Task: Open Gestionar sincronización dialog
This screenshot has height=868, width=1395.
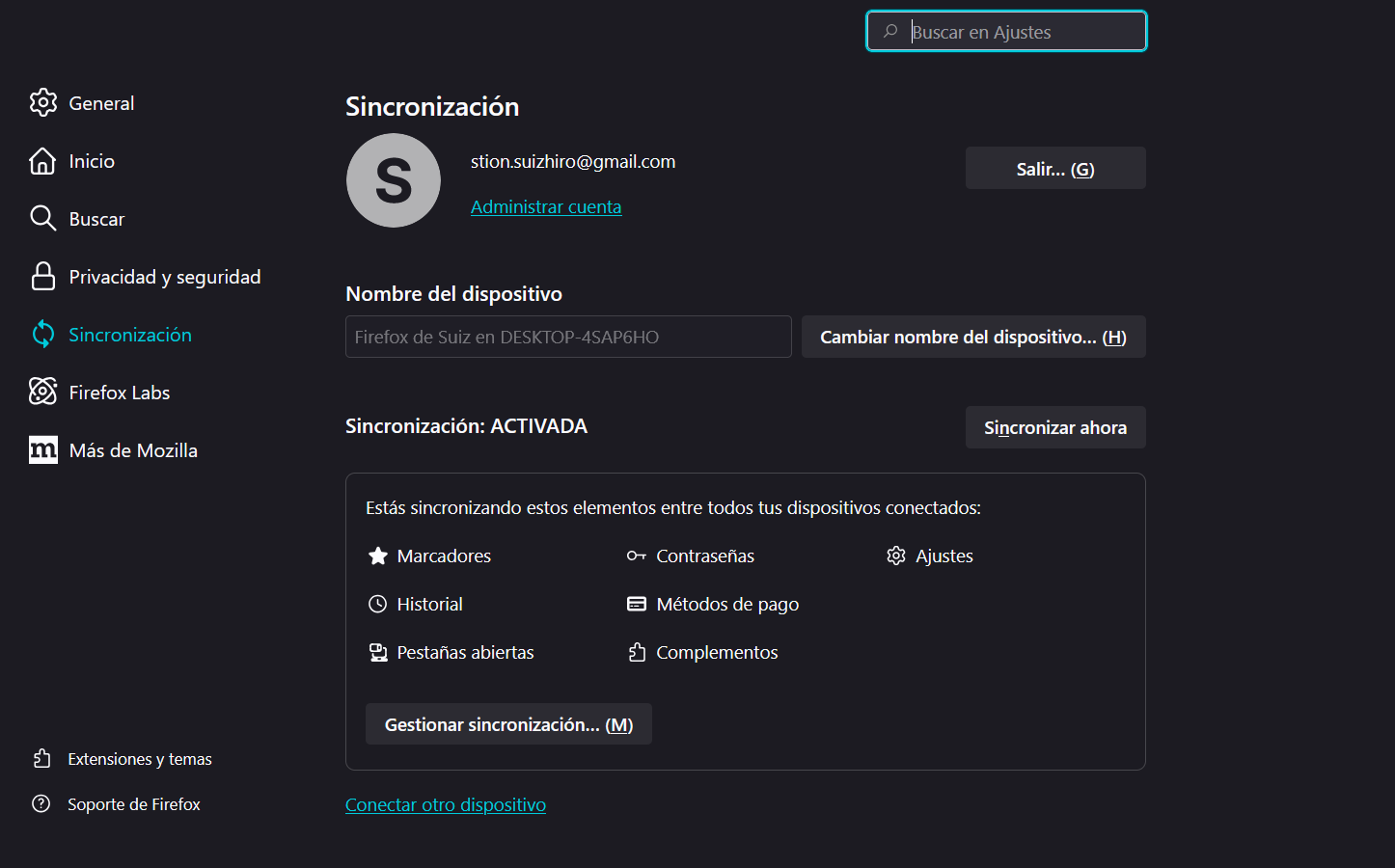Action: click(x=508, y=724)
